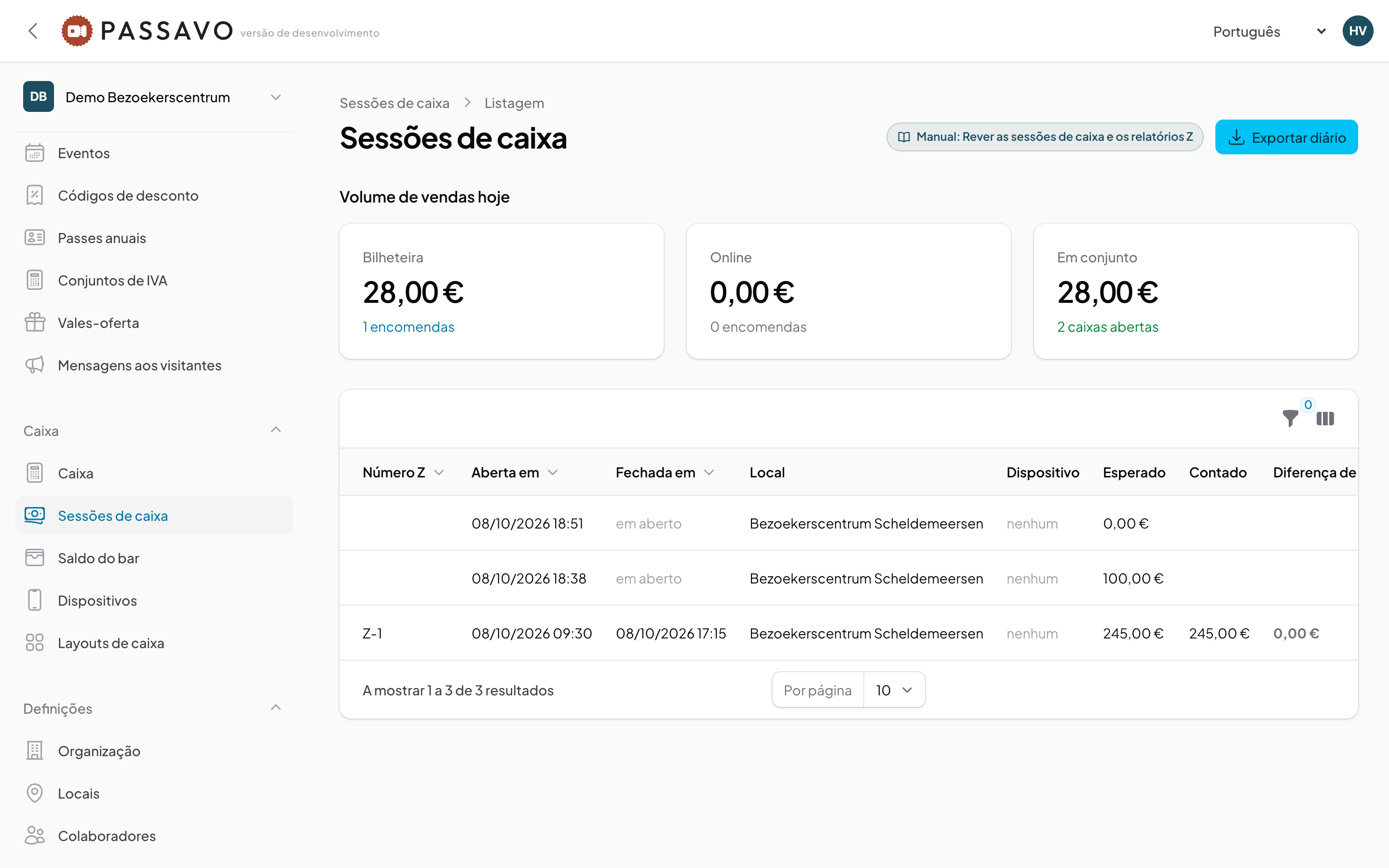
Task: Click the Local column header
Action: [x=767, y=473]
